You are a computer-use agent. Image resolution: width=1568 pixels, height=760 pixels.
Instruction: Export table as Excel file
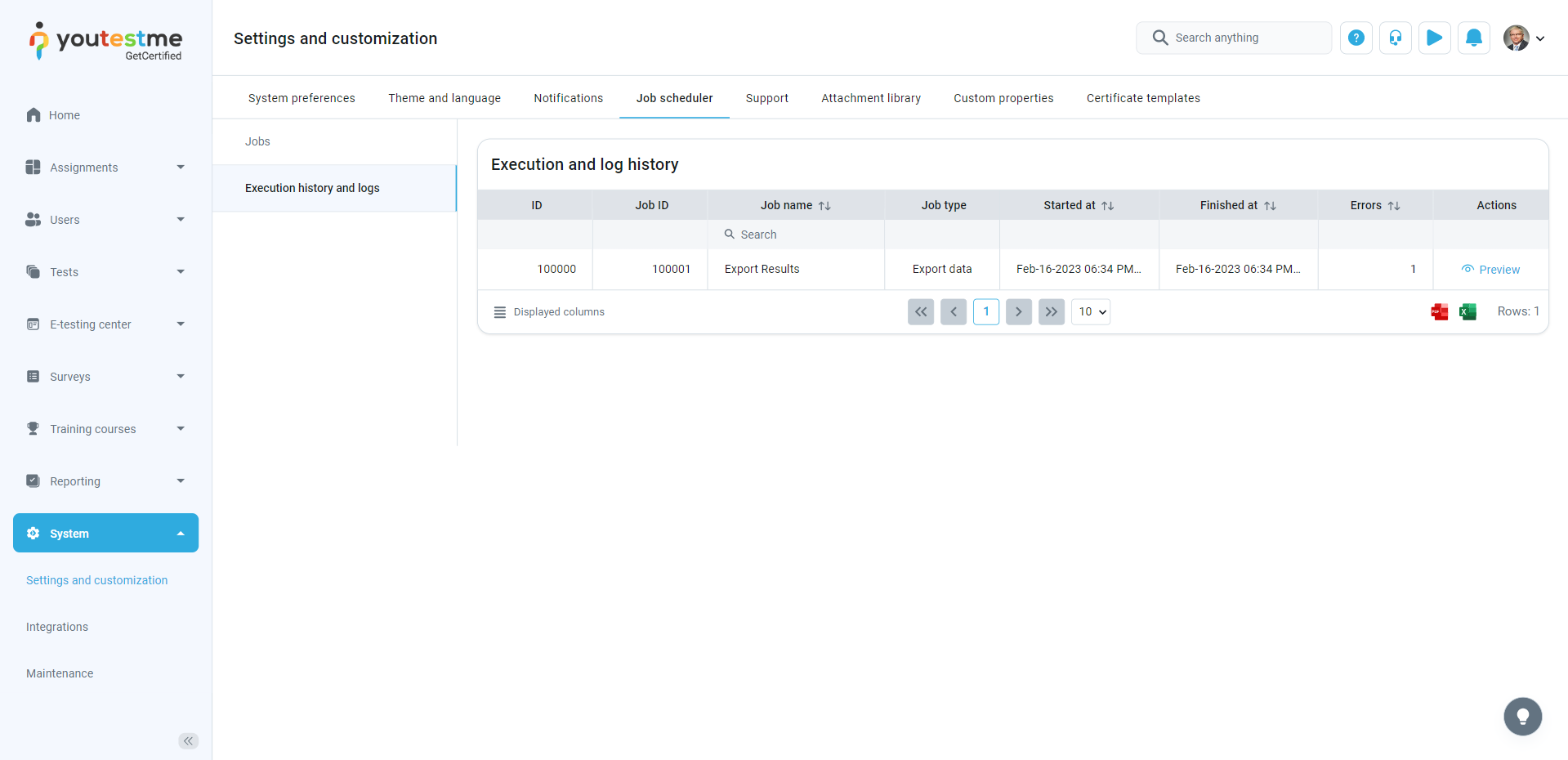point(1467,311)
